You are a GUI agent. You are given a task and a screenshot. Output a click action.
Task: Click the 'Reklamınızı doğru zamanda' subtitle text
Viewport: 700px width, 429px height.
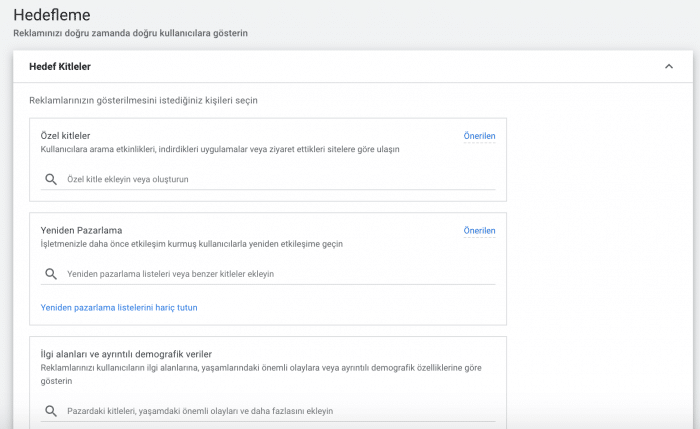click(x=130, y=33)
